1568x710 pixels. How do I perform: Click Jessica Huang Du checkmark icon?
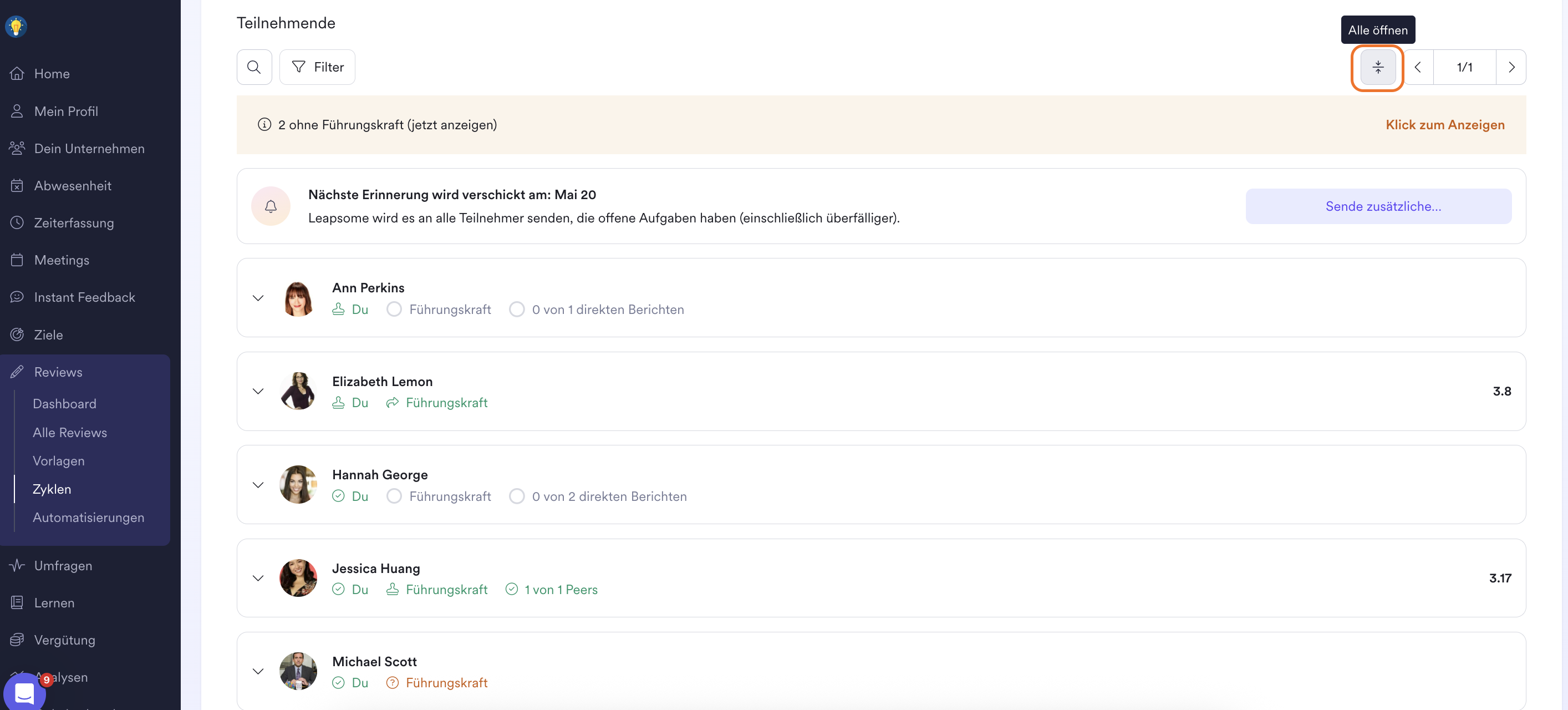tap(338, 590)
